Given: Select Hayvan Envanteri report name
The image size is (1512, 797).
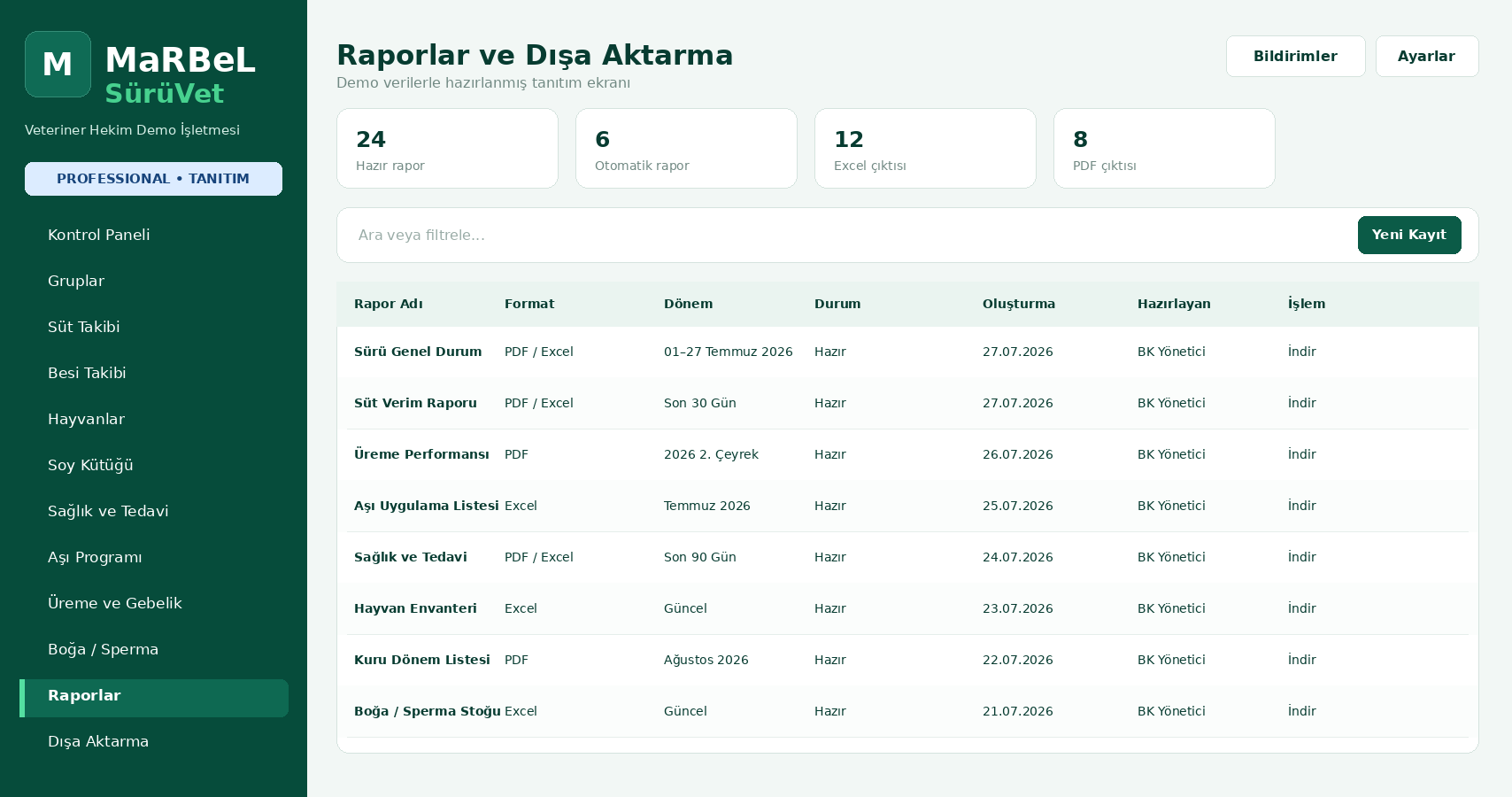Looking at the screenshot, I should (415, 608).
